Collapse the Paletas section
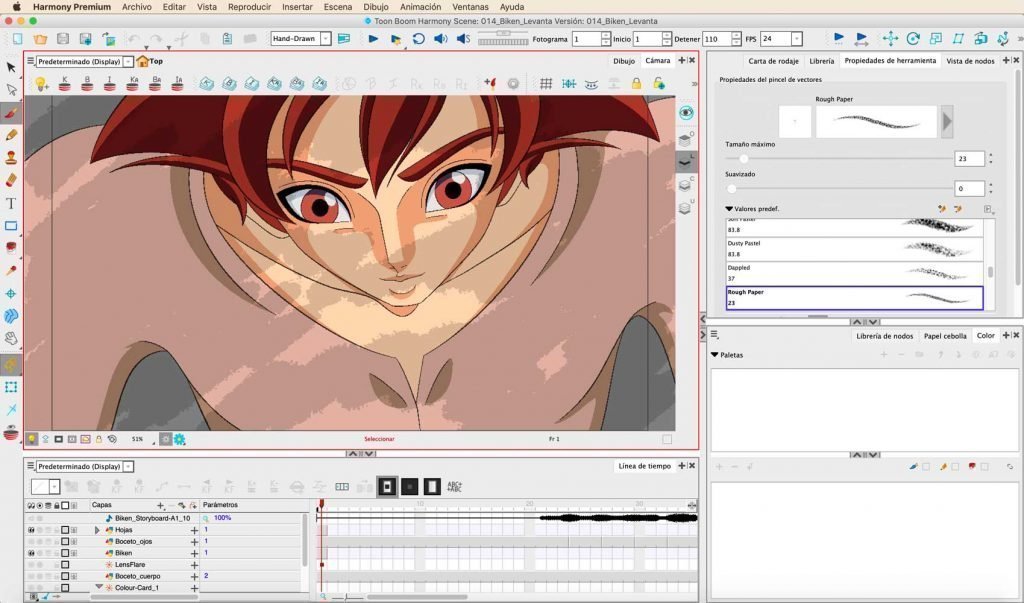Image resolution: width=1024 pixels, height=603 pixels. click(x=714, y=355)
